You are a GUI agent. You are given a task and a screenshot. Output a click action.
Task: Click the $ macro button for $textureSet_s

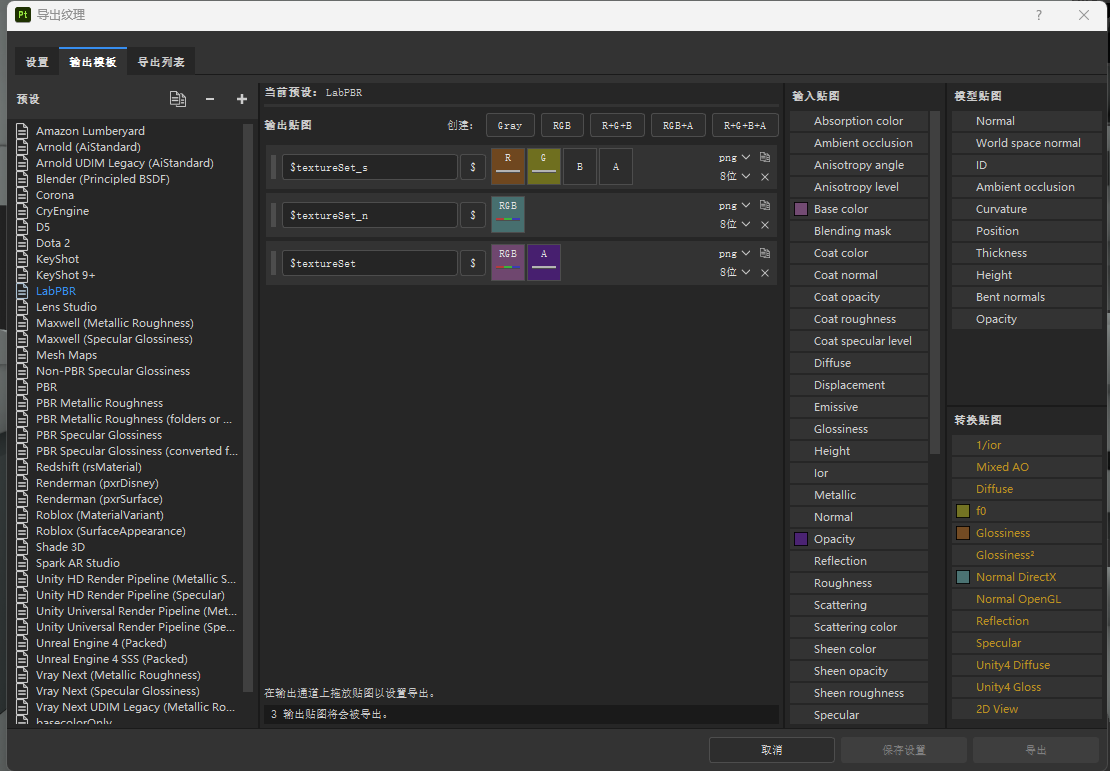[x=473, y=167]
